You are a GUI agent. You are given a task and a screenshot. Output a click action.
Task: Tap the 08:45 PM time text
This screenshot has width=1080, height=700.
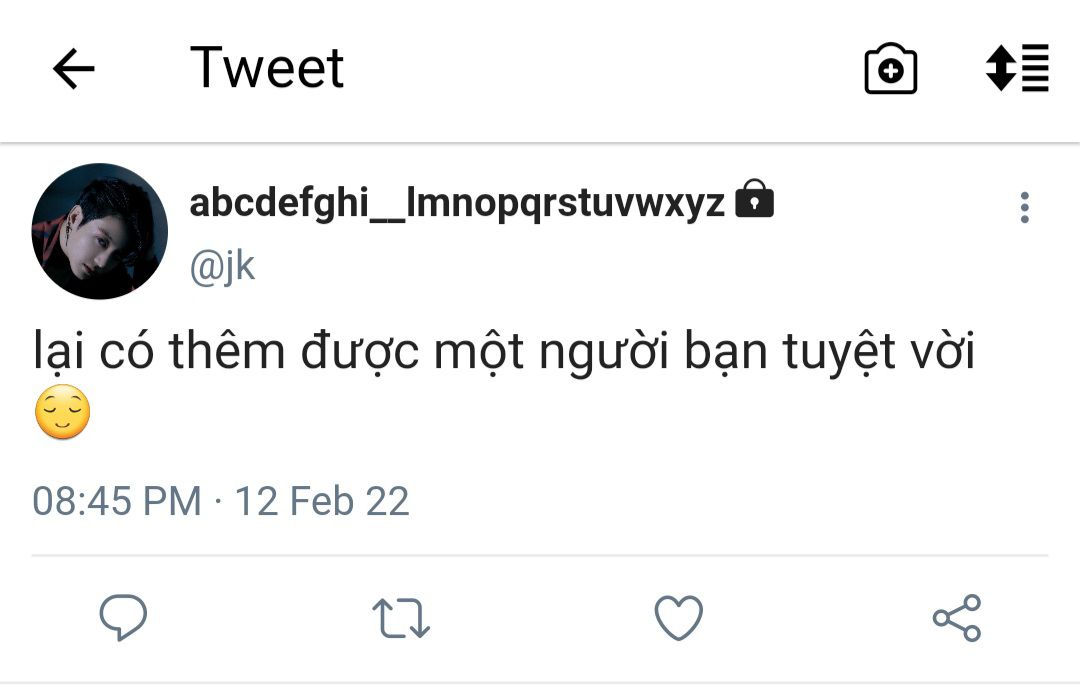[117, 501]
